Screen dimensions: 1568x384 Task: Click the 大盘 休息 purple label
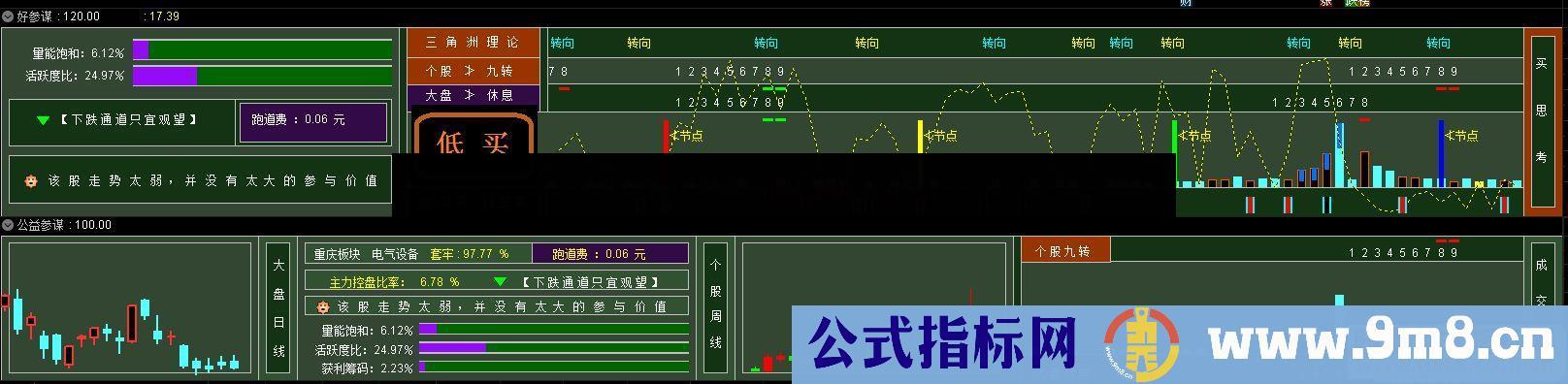coord(473,95)
